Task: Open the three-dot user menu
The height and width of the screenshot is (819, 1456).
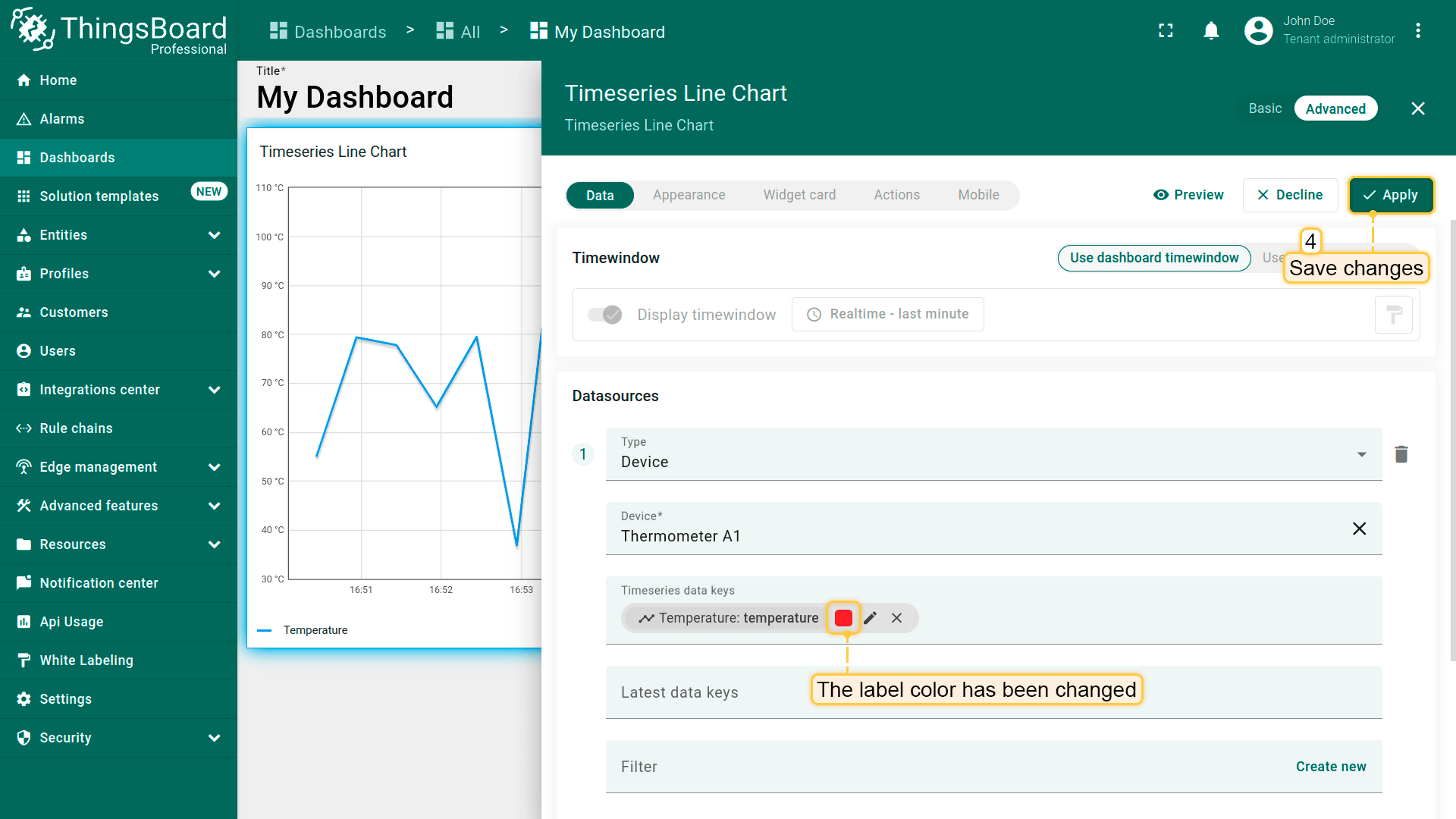Action: click(1417, 31)
